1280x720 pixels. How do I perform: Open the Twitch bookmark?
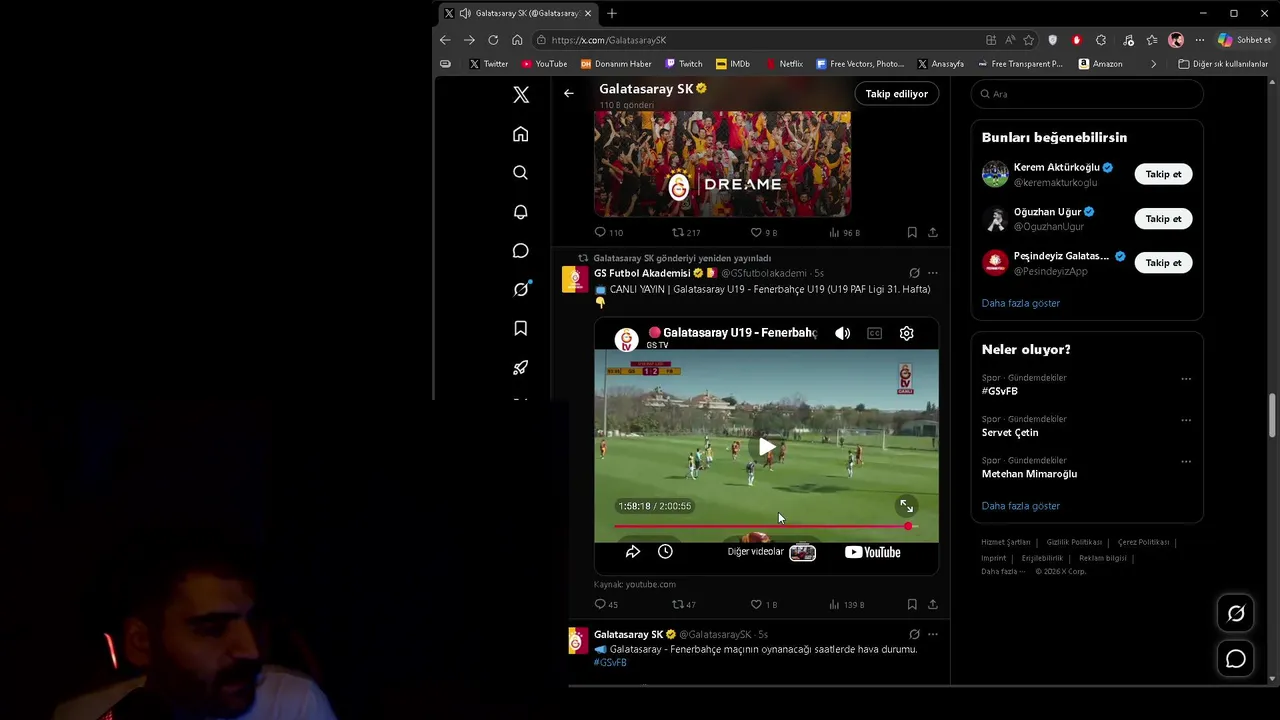coord(684,64)
